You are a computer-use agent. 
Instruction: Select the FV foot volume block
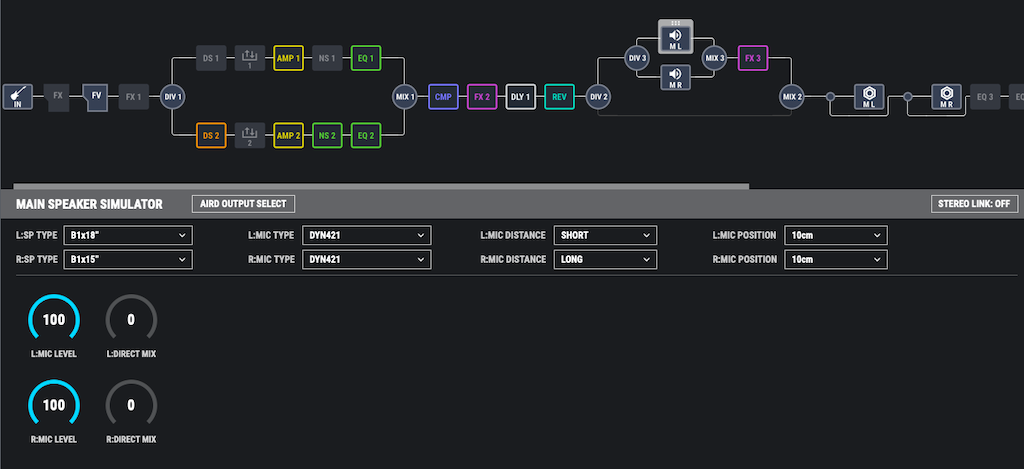95,97
